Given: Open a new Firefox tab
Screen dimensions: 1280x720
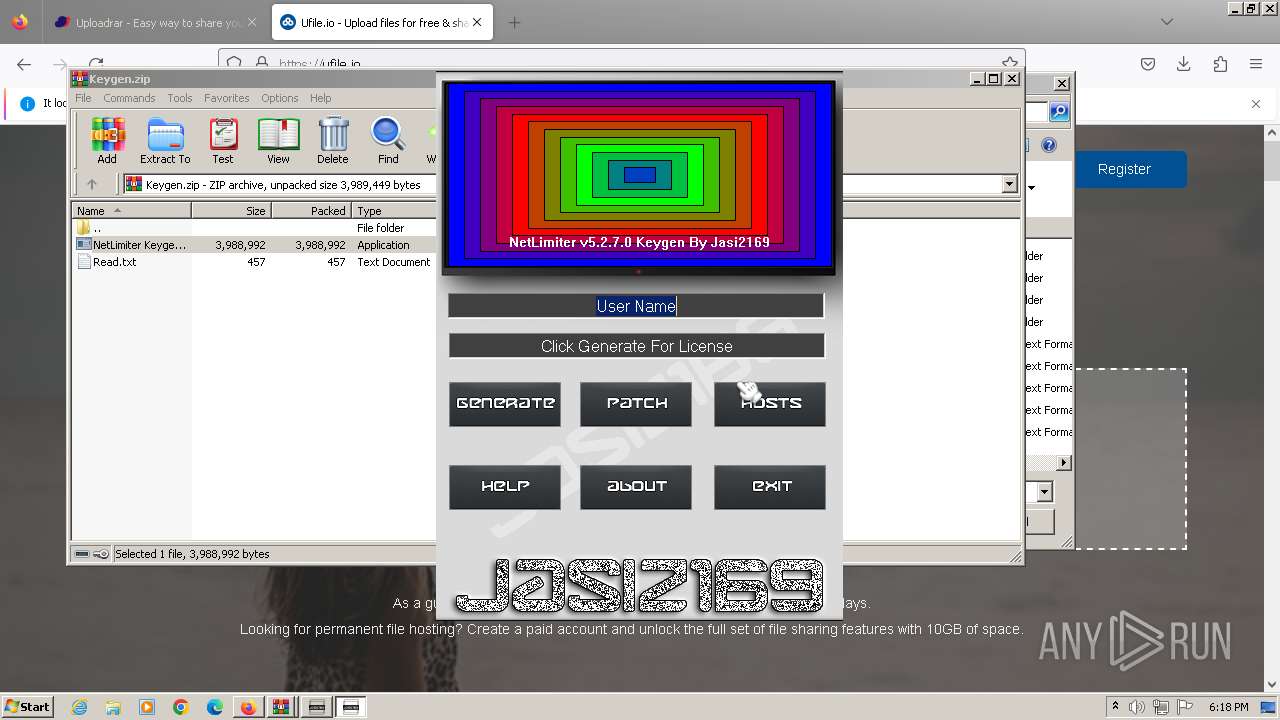Looking at the screenshot, I should tap(514, 22).
